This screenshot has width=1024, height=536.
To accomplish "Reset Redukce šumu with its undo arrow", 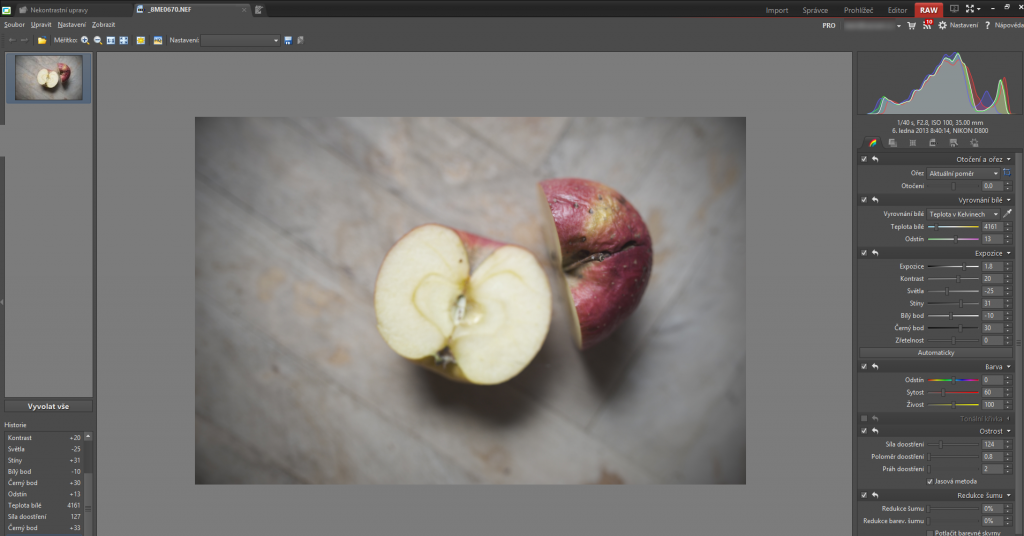I will point(875,495).
